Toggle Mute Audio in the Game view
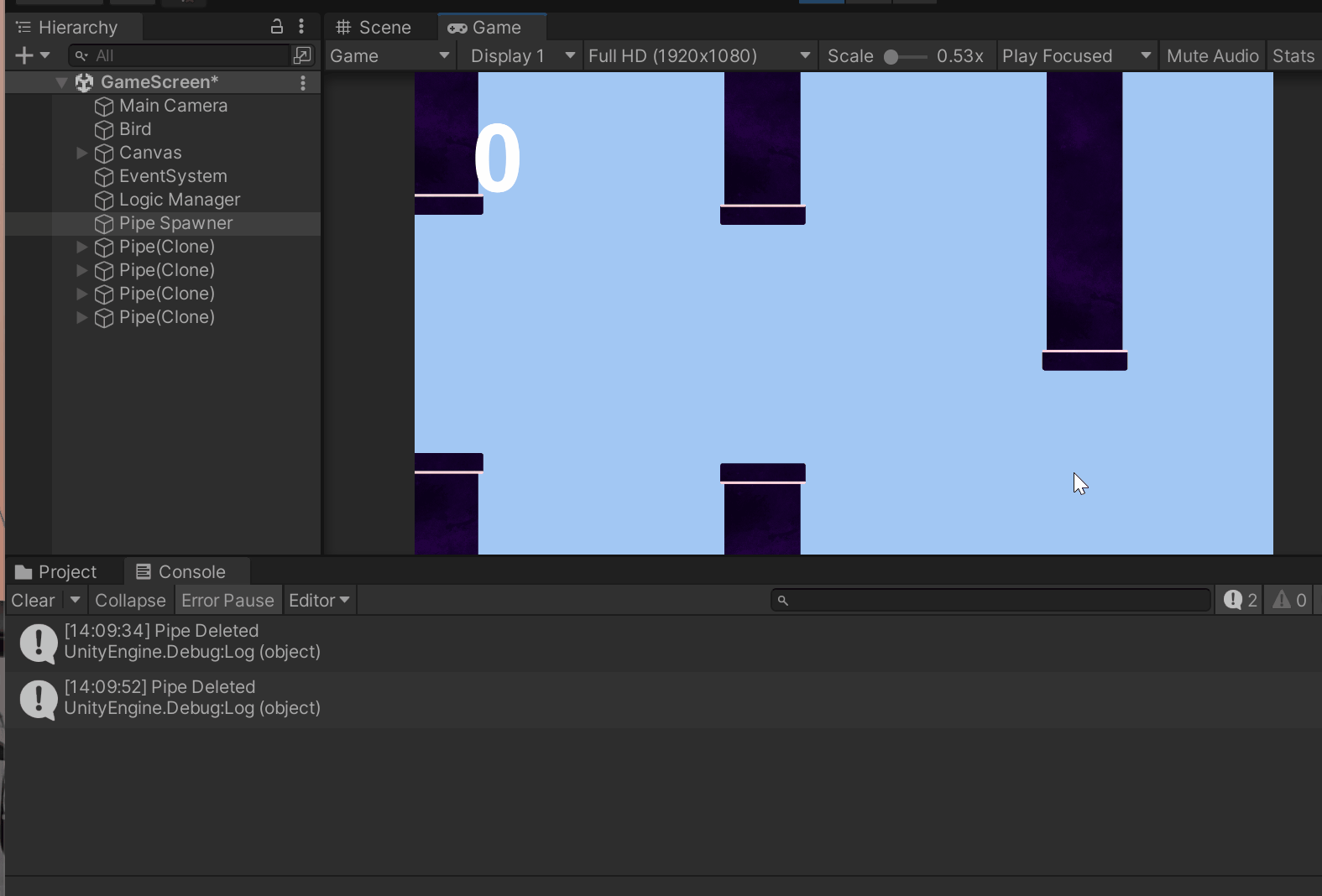 (1212, 55)
